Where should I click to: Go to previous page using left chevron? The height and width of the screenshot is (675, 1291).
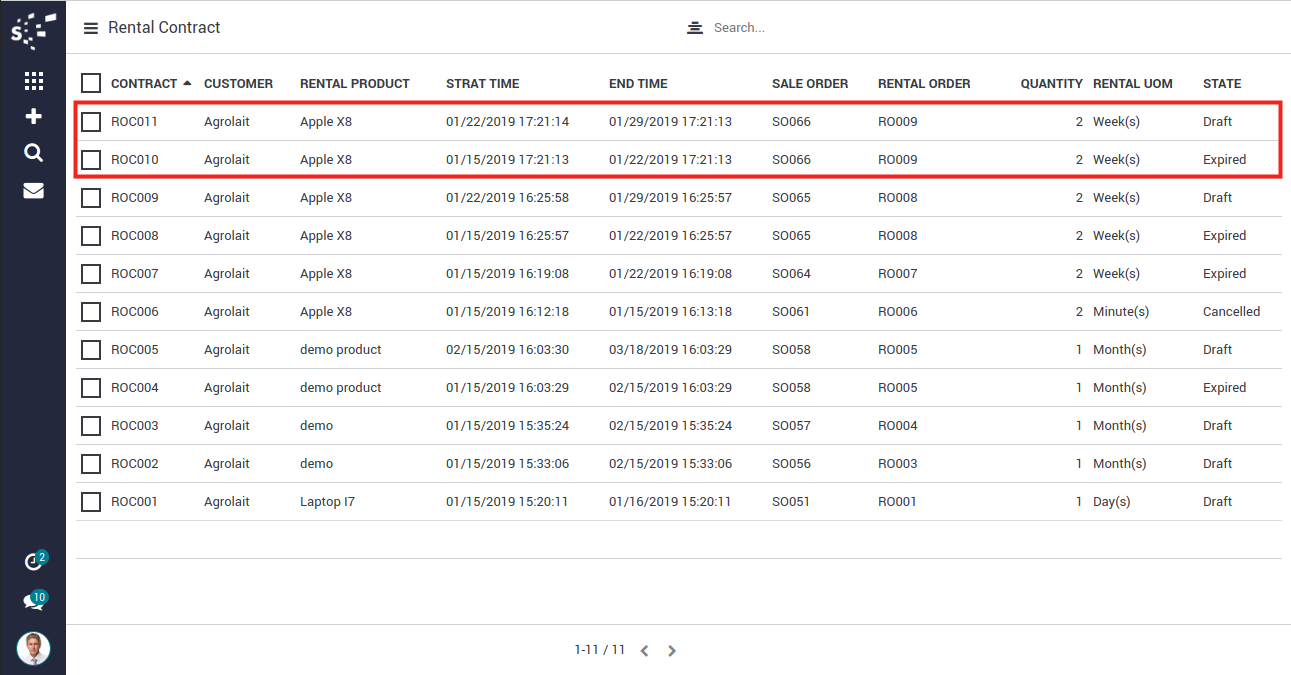click(x=645, y=651)
